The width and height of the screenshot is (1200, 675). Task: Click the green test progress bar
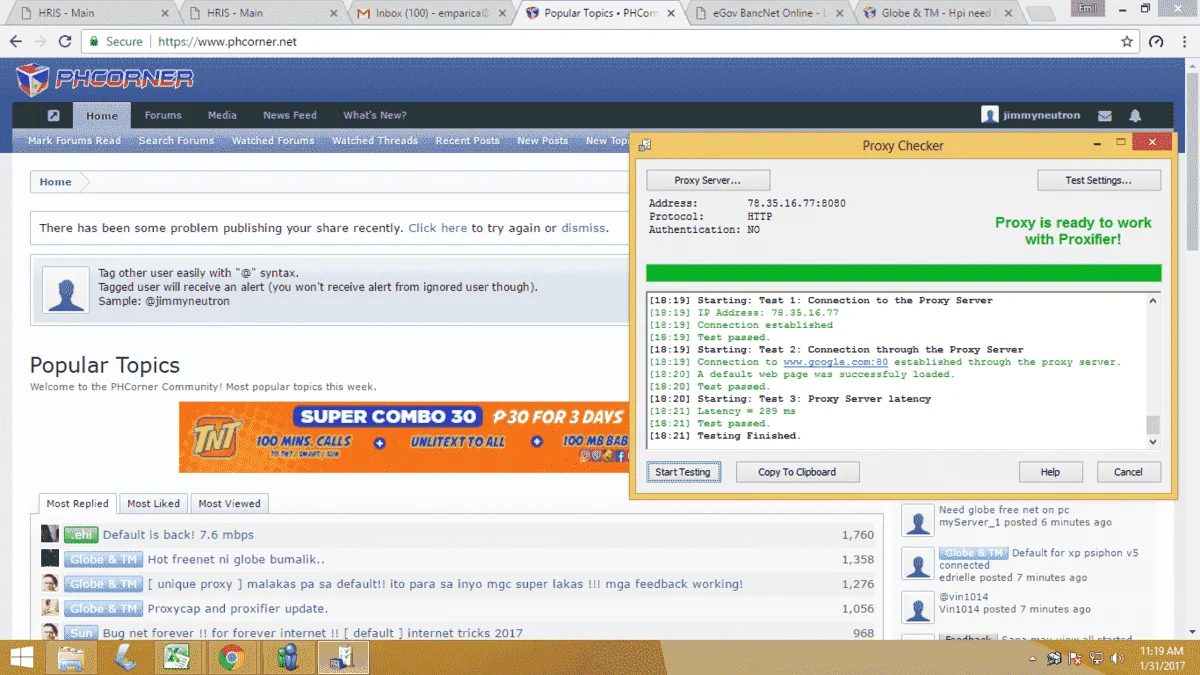pyautogui.click(x=904, y=273)
